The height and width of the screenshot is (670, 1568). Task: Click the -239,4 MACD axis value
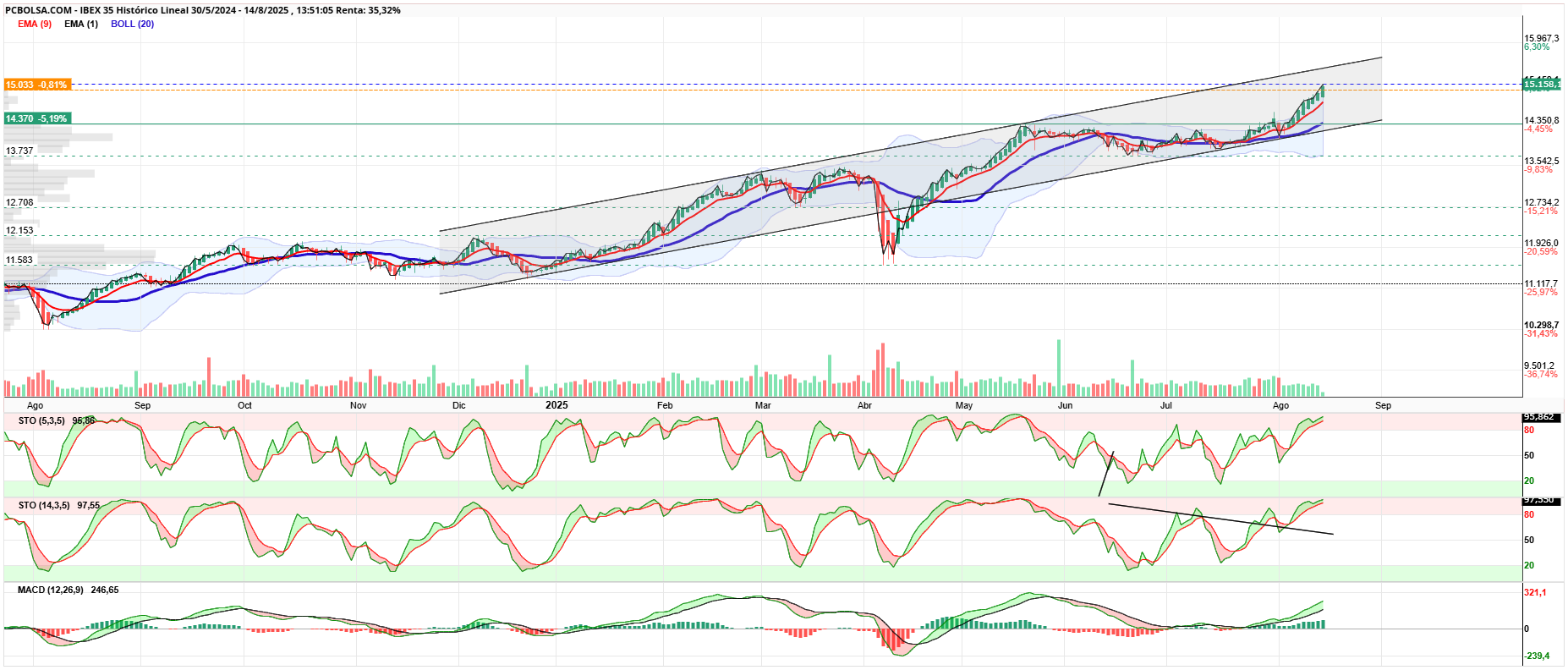pyautogui.click(x=1537, y=656)
